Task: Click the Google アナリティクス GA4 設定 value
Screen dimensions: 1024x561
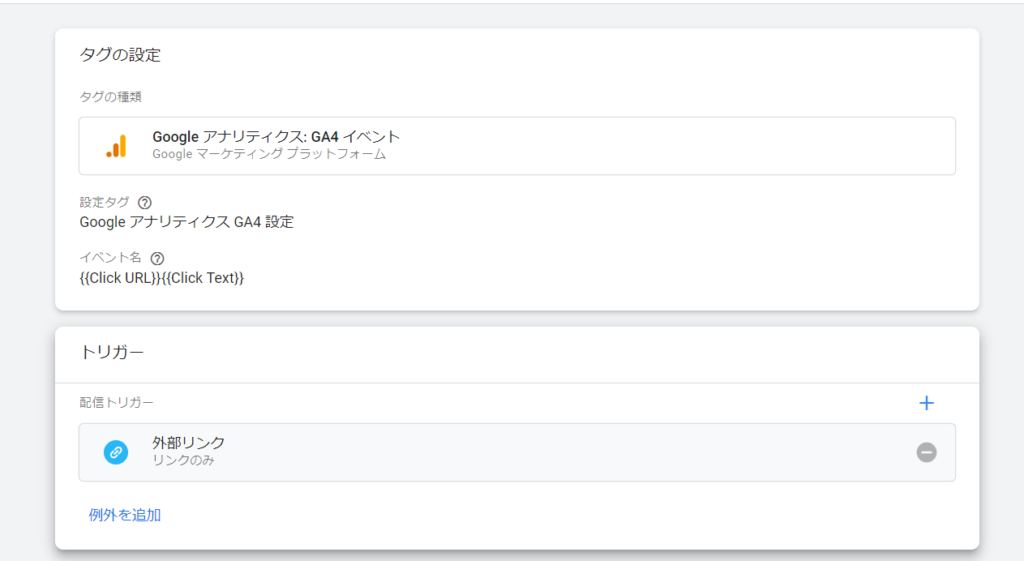Action: click(186, 222)
